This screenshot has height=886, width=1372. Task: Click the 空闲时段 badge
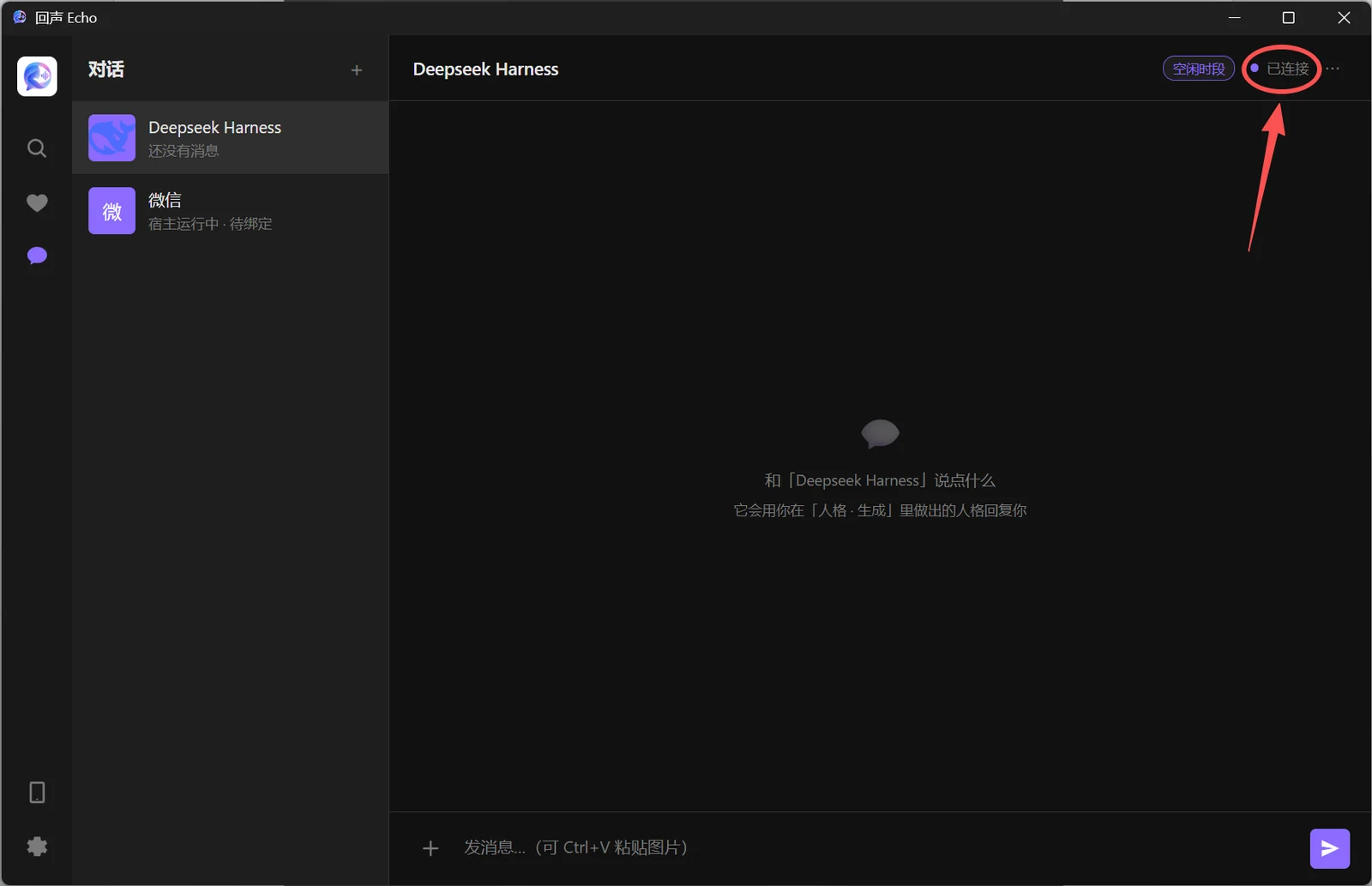pos(1199,69)
